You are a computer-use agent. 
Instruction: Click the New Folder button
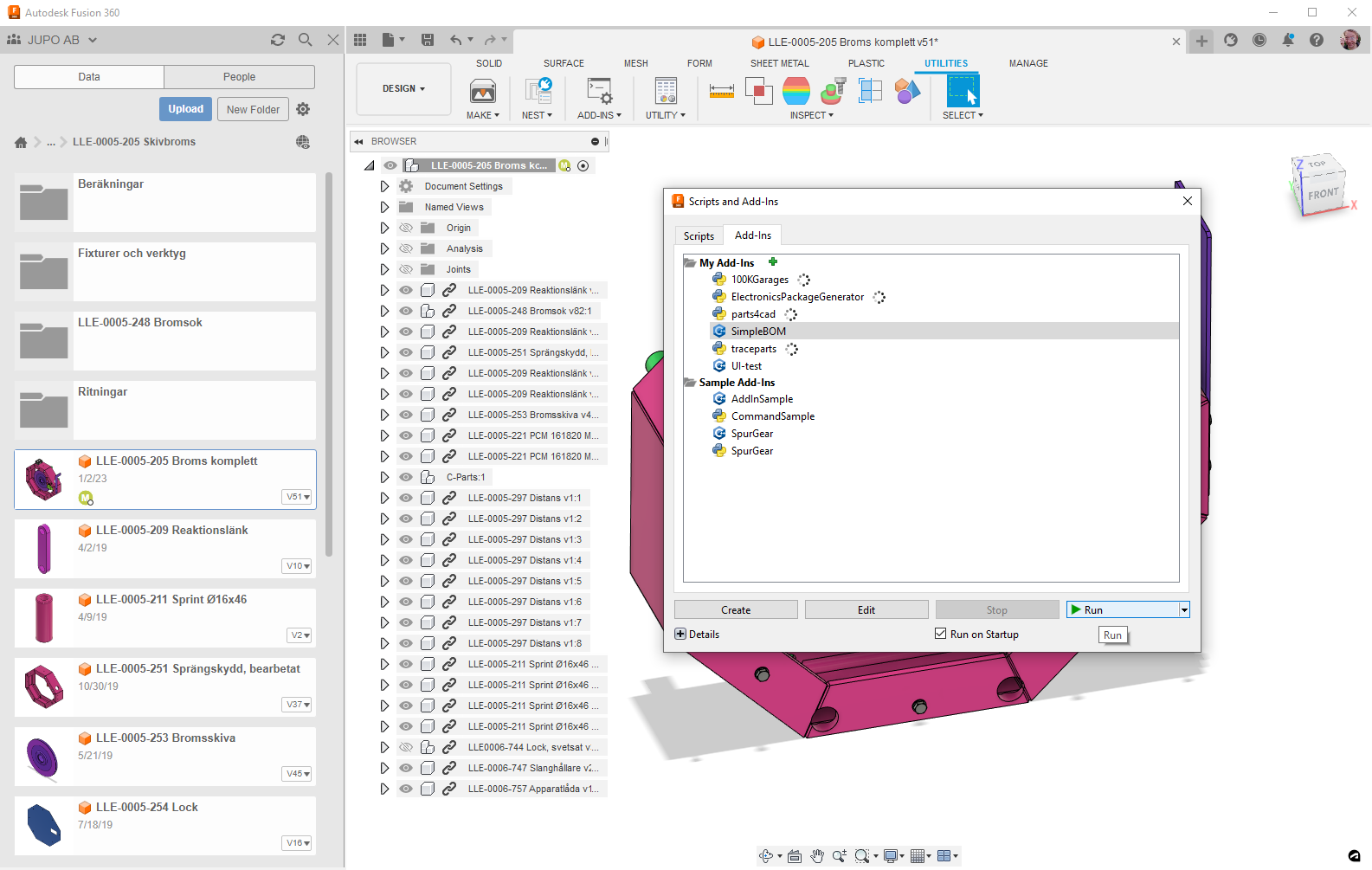point(253,109)
